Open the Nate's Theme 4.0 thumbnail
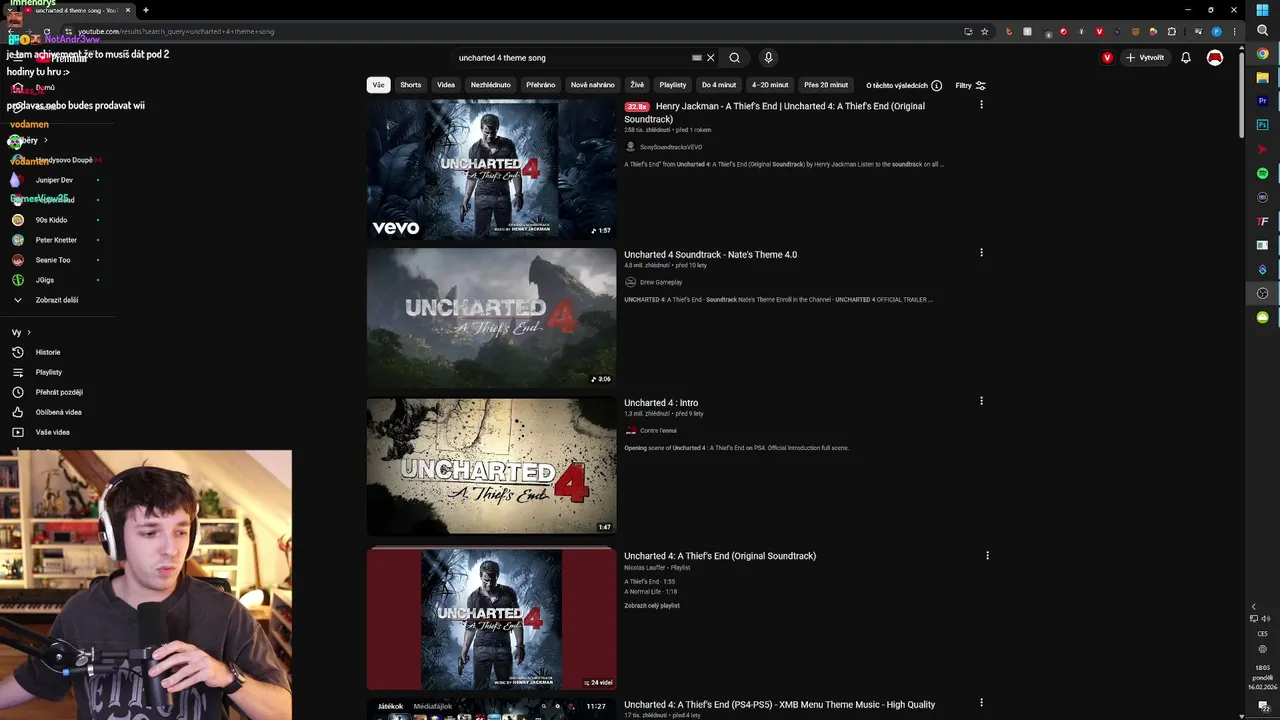Viewport: 1280px width, 720px height. pos(491,317)
